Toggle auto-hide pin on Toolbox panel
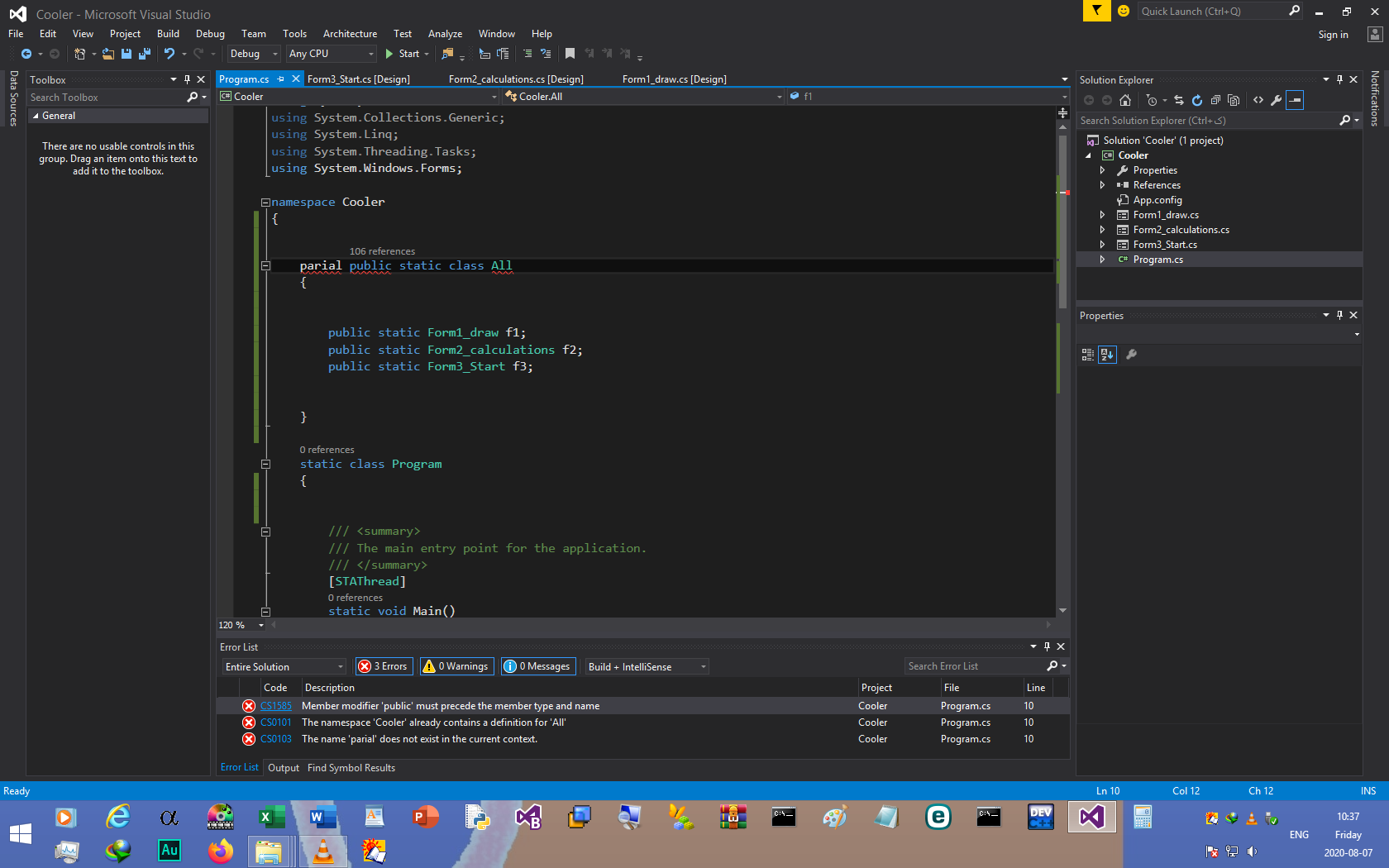1389x868 pixels. point(187,79)
